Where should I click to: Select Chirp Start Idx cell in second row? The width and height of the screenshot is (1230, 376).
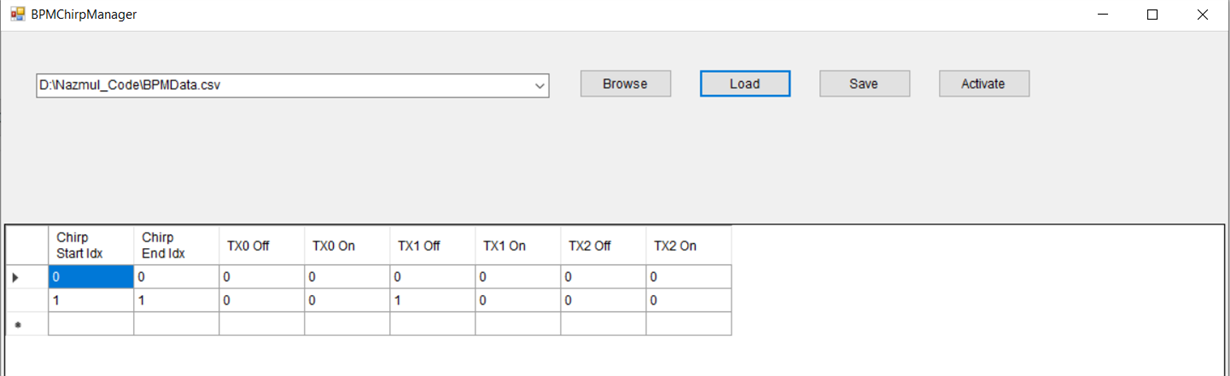91,300
